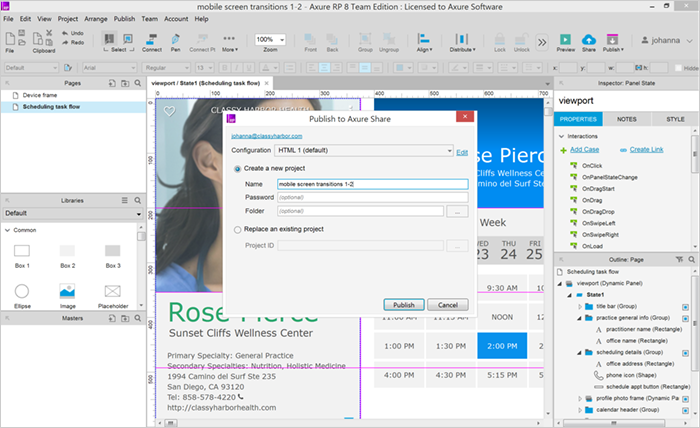Image resolution: width=700 pixels, height=428 pixels.
Task: Click the Distribute toolbar icon
Action: 462,39
